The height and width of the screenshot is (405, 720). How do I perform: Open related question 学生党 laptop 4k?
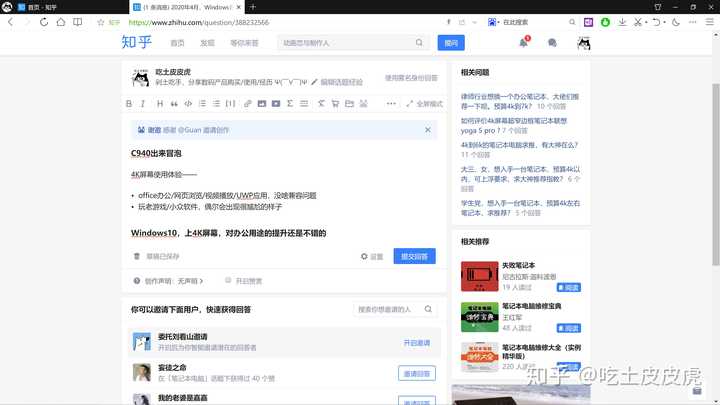[x=520, y=208]
